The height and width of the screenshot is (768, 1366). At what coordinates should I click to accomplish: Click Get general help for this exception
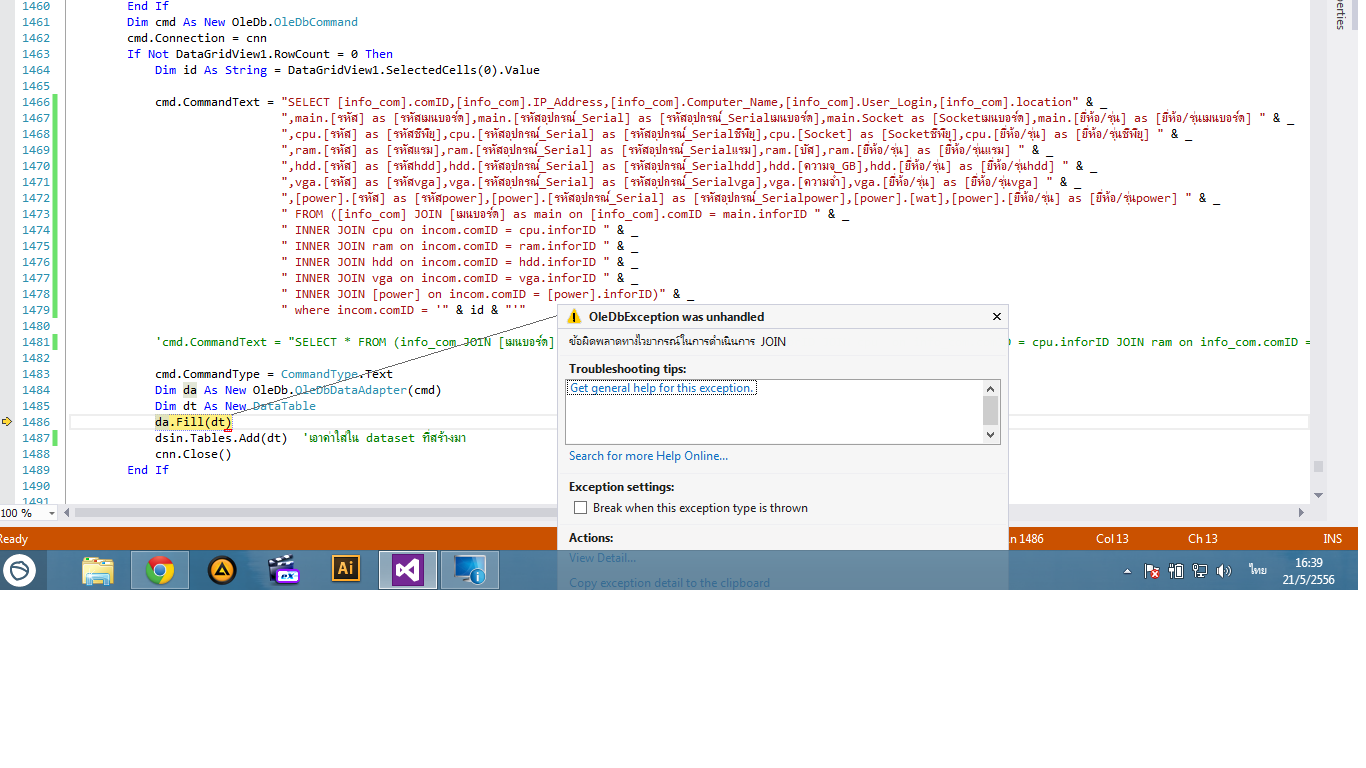662,388
